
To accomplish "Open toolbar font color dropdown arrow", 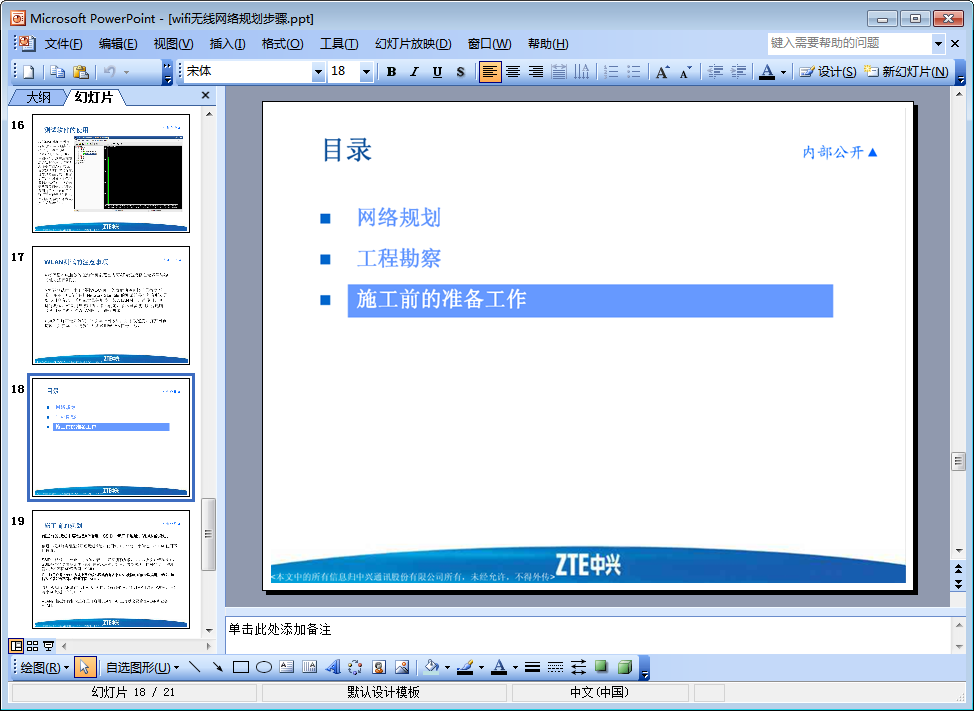I will point(783,72).
